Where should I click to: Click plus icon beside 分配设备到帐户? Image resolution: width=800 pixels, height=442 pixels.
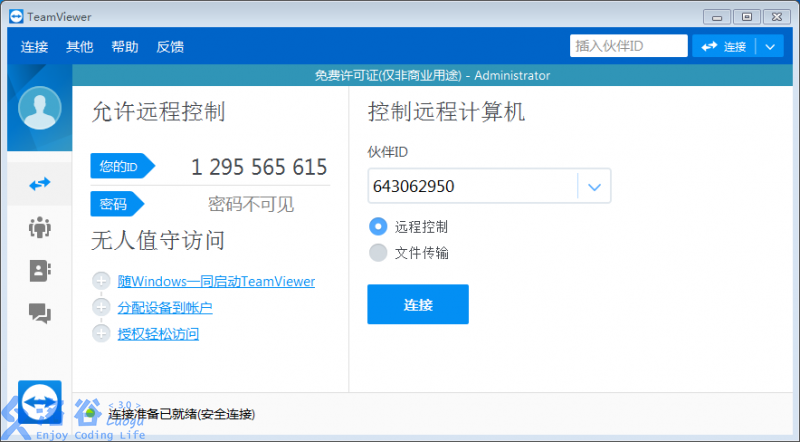click(x=100, y=307)
